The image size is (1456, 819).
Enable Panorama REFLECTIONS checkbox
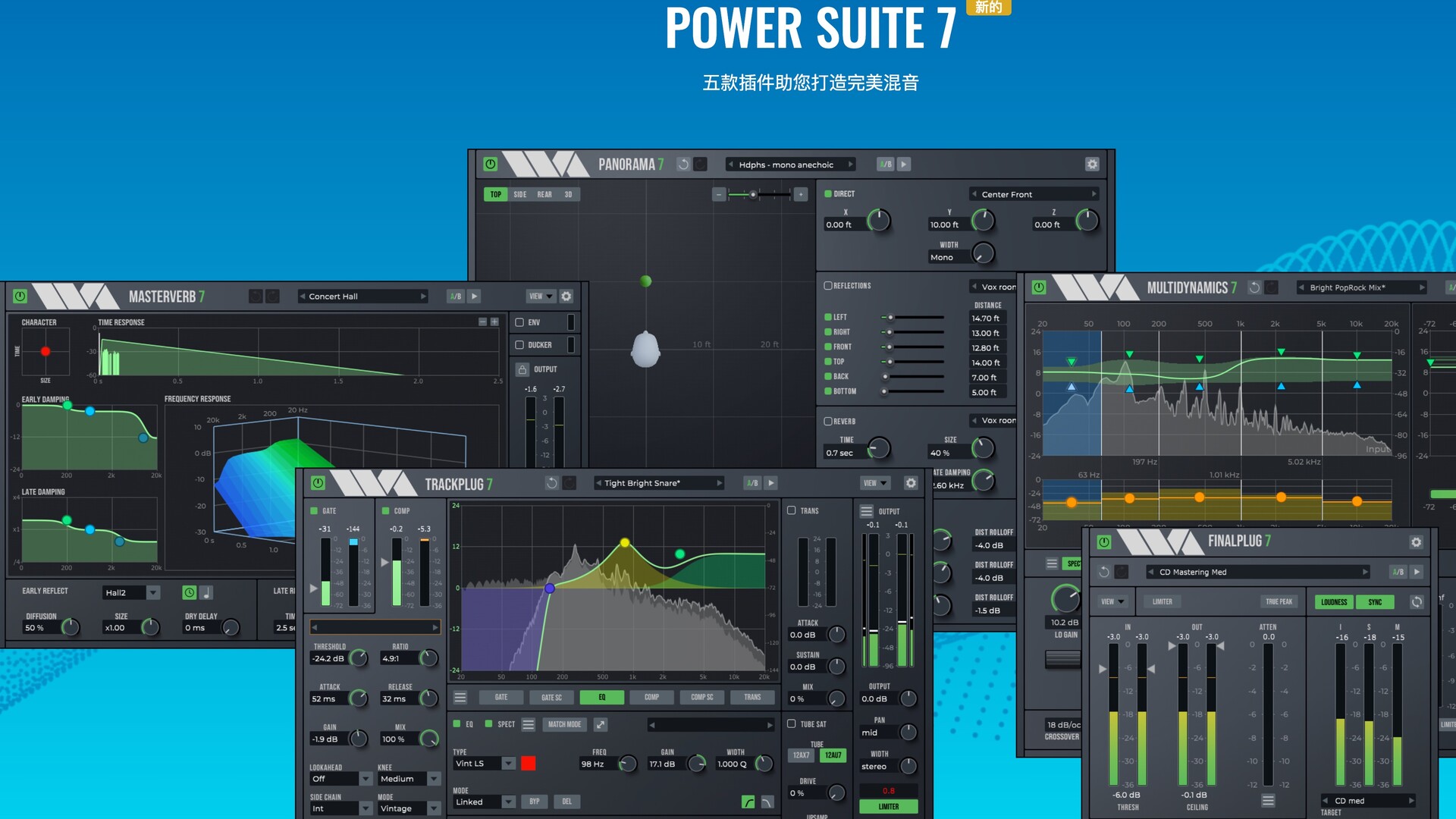(x=828, y=286)
